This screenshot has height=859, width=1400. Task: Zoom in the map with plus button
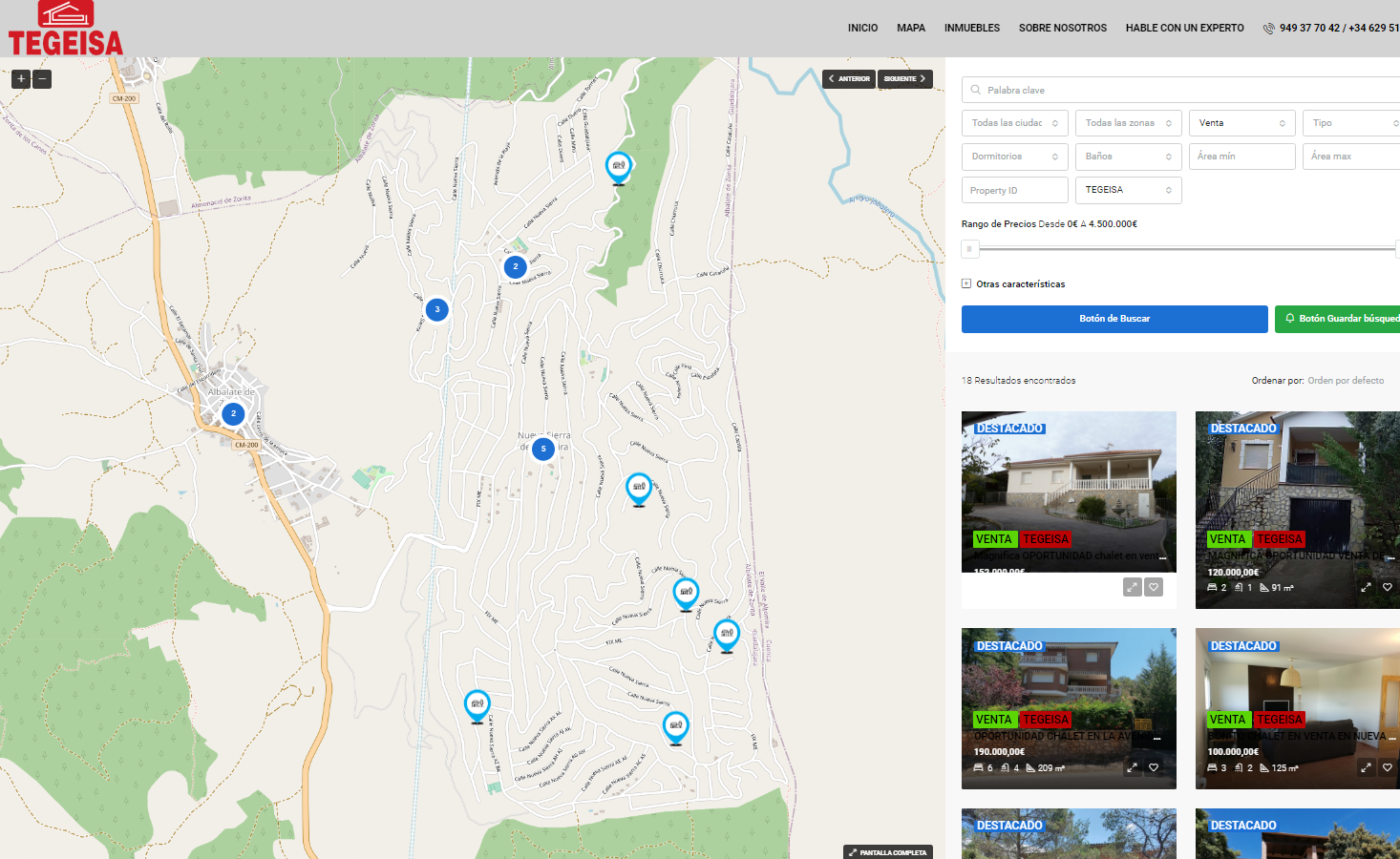coord(21,79)
